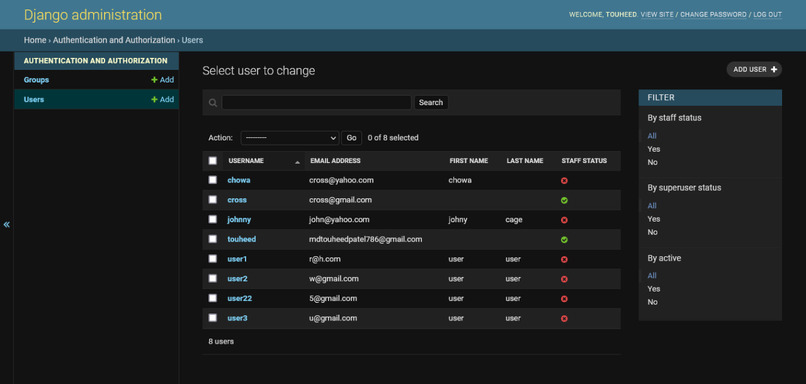The width and height of the screenshot is (806, 384).
Task: Click the Add User button
Action: pyautogui.click(x=754, y=69)
